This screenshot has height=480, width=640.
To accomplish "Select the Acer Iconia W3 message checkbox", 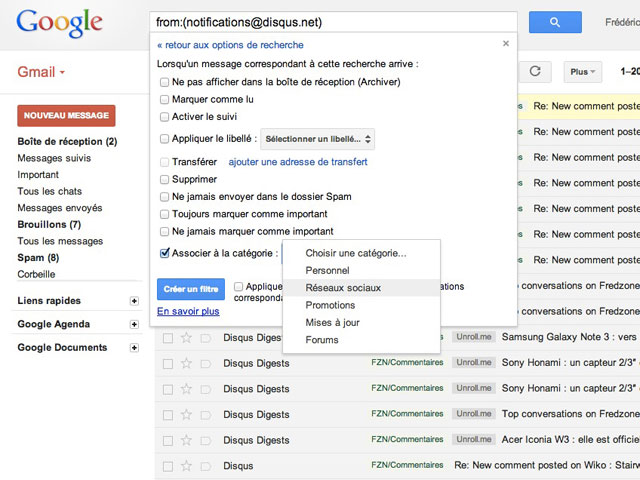I will 168,440.
